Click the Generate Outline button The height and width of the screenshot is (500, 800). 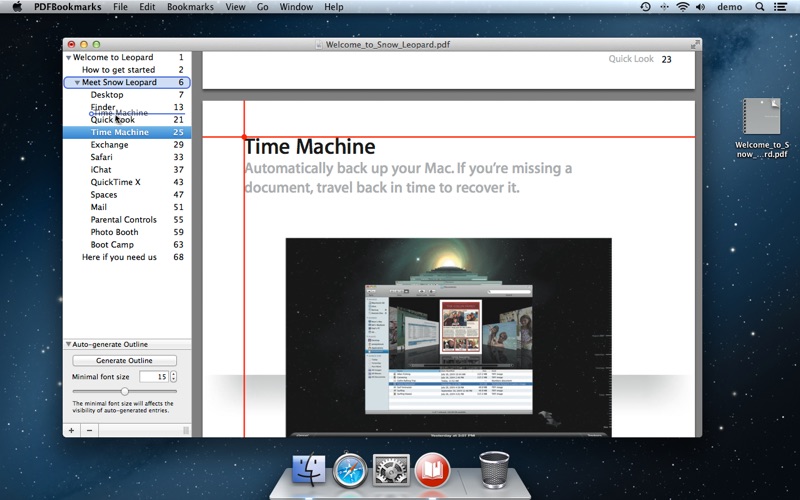click(124, 360)
